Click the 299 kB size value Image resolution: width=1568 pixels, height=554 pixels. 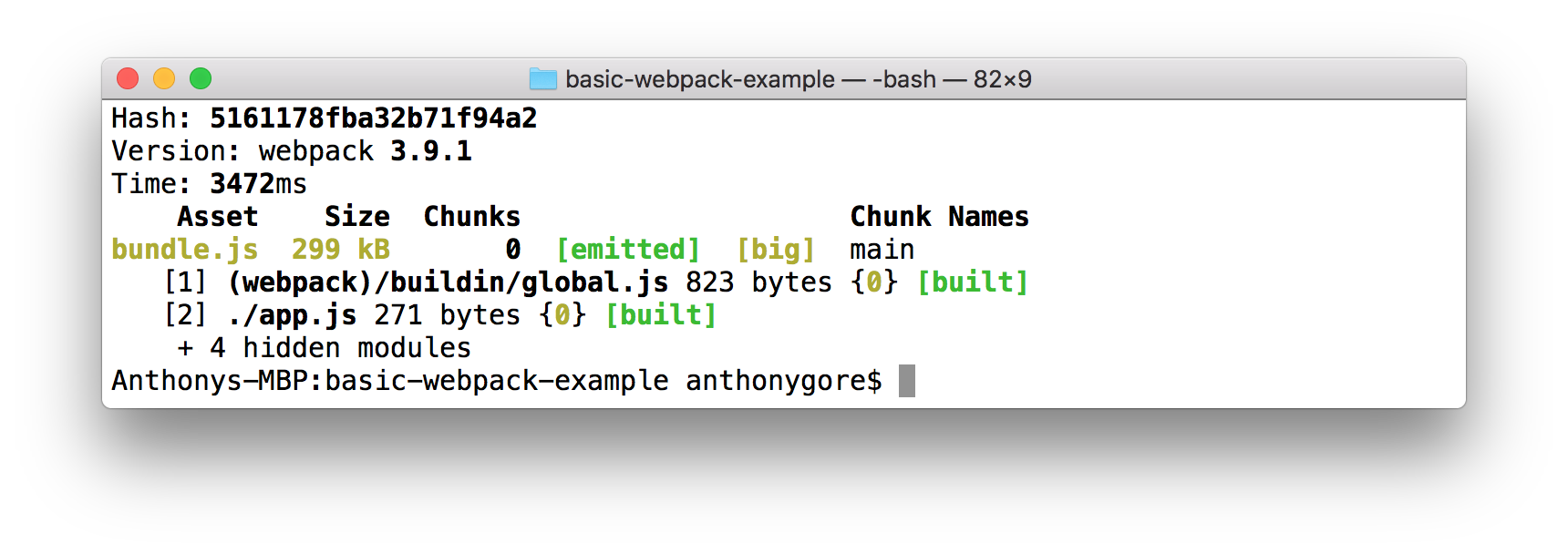[340, 250]
